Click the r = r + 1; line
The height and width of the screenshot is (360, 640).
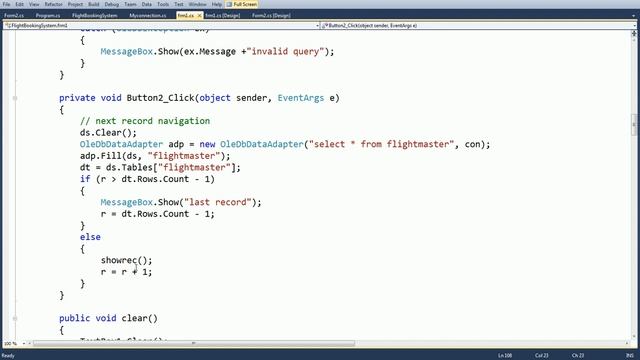[127, 272]
